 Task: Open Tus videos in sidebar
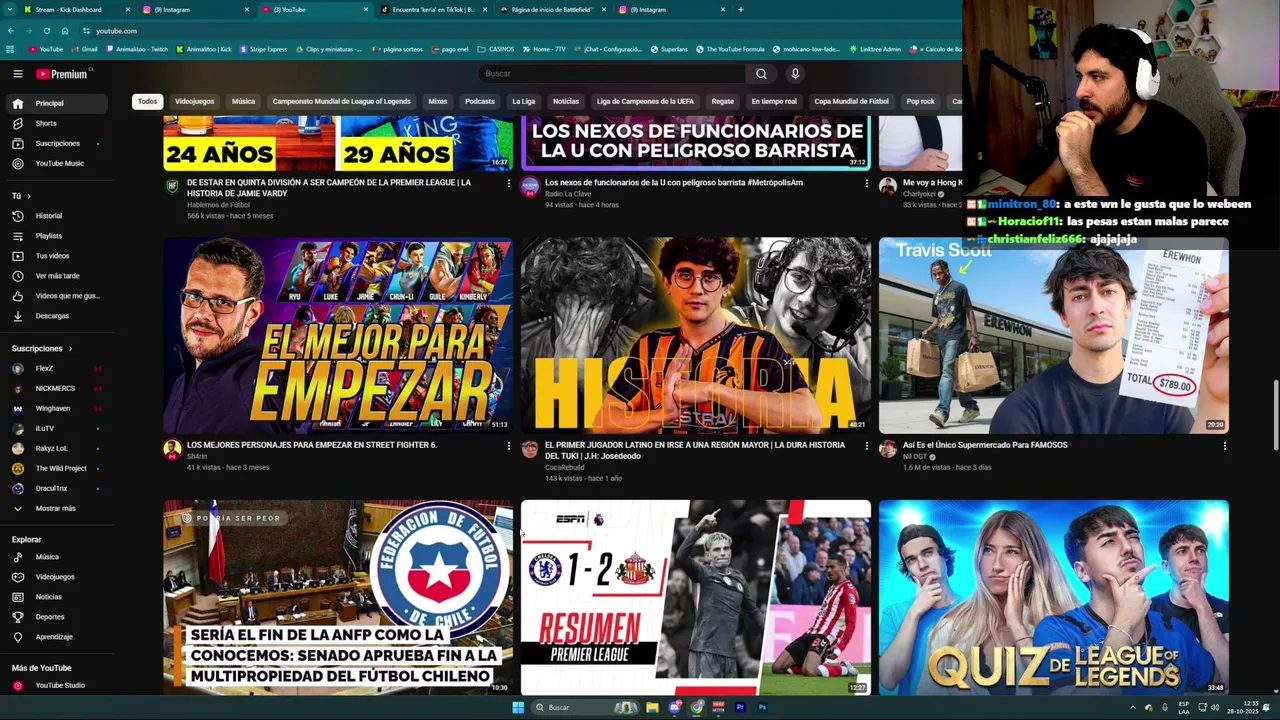coord(58,256)
